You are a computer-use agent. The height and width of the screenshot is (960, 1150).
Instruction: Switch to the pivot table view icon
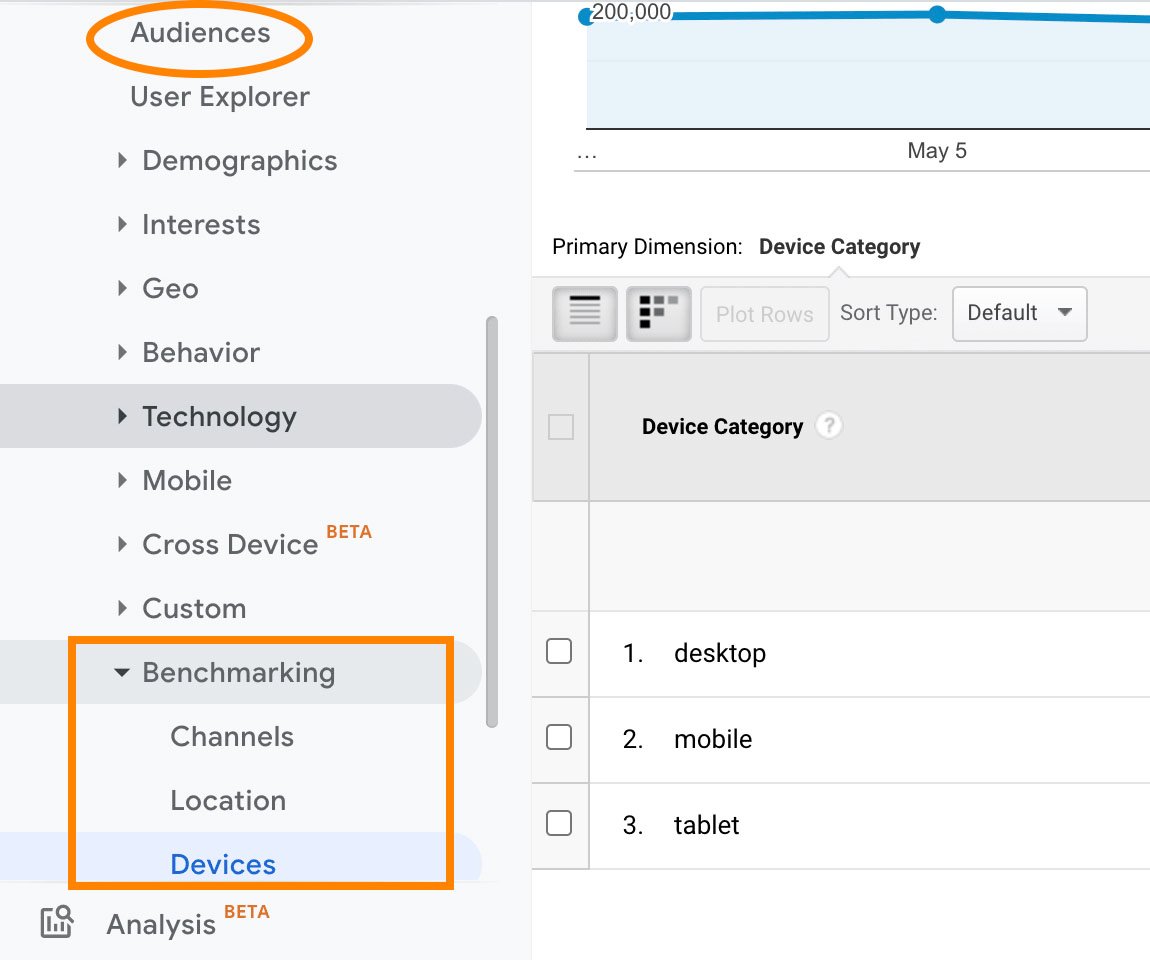tap(658, 313)
